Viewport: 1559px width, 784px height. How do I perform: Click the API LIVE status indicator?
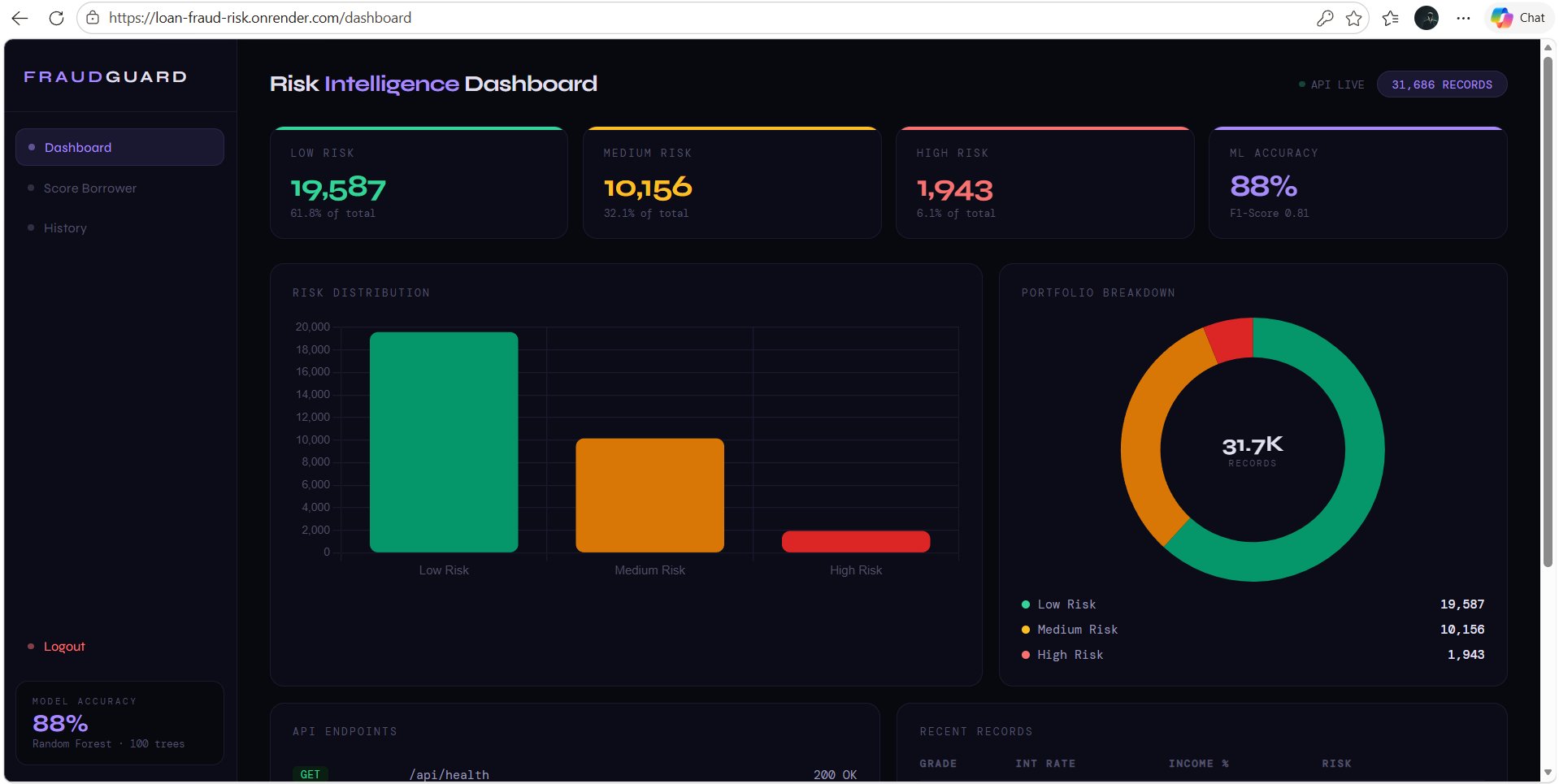click(x=1331, y=84)
